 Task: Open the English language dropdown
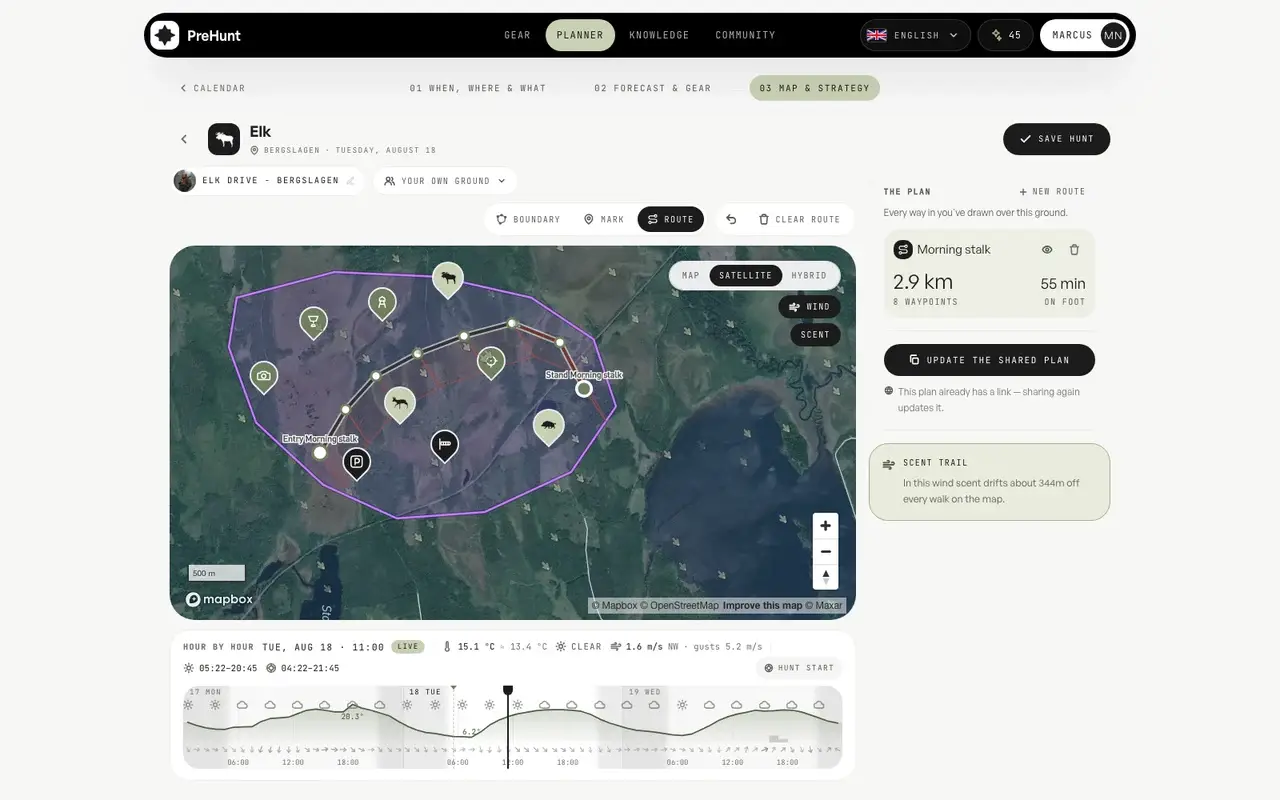pyautogui.click(x=915, y=35)
